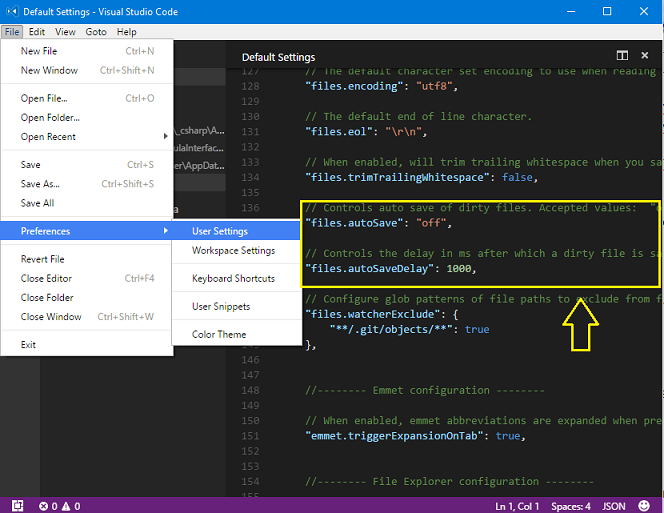Click Ln 1, Col 1 in status bar
This screenshot has width=664, height=513.
tap(517, 506)
